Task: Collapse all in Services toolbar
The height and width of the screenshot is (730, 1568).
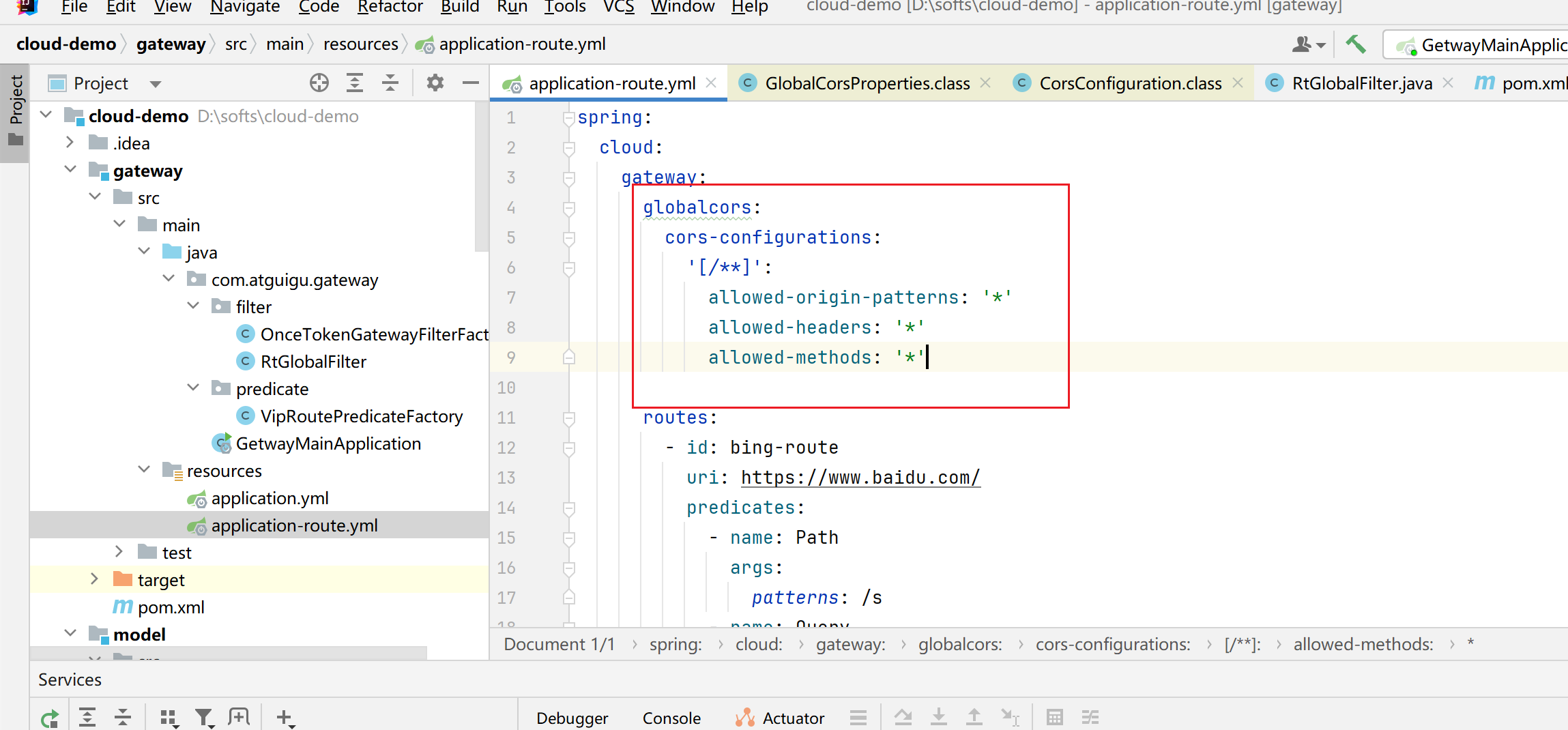Action: pyautogui.click(x=123, y=717)
